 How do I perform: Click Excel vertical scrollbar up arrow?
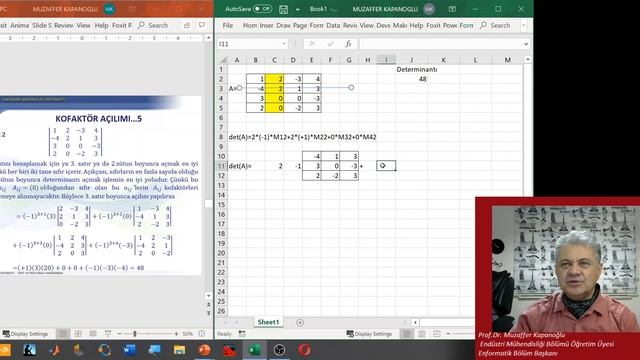pyautogui.click(x=528, y=60)
